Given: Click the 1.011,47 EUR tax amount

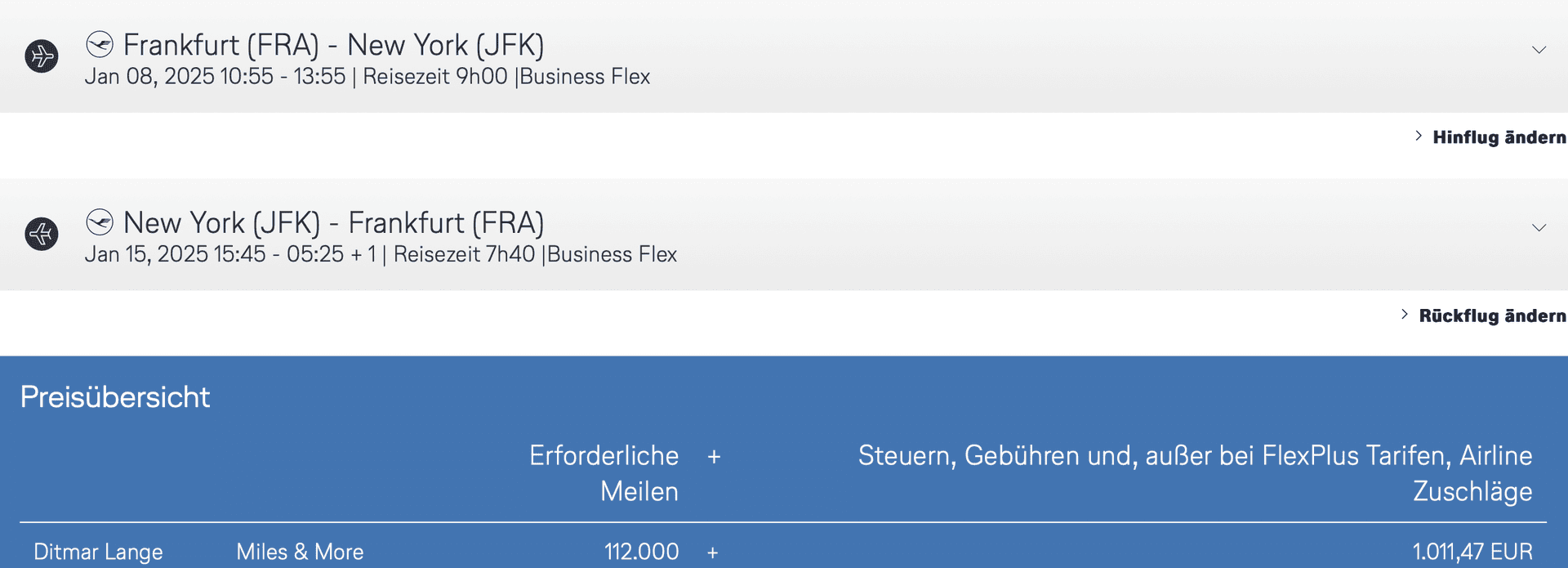Looking at the screenshot, I should click(1472, 552).
